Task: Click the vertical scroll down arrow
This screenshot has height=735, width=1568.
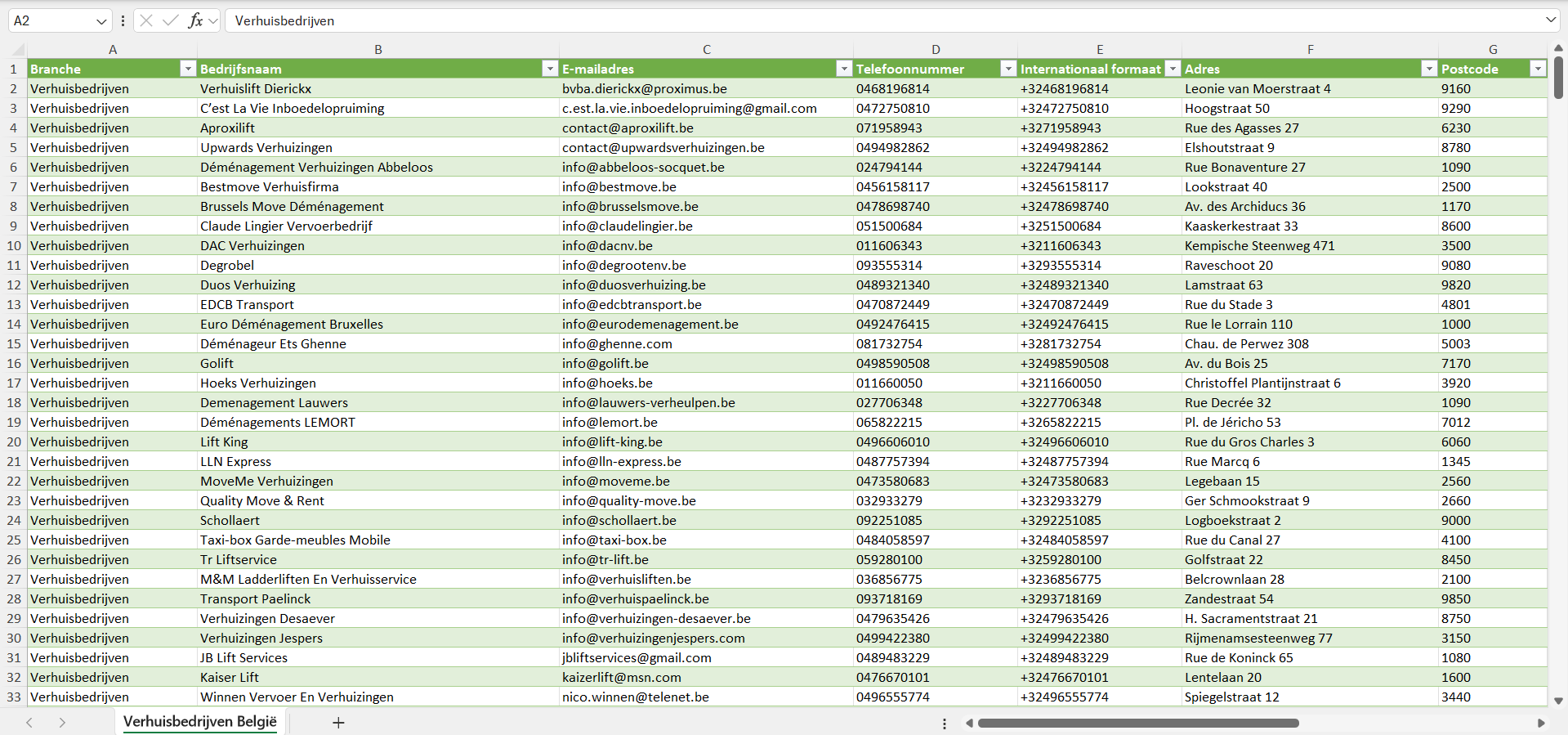Action: click(1558, 701)
